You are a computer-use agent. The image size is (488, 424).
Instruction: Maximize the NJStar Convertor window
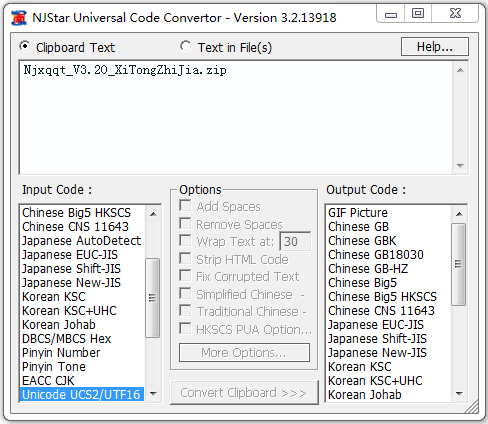click(x=418, y=14)
